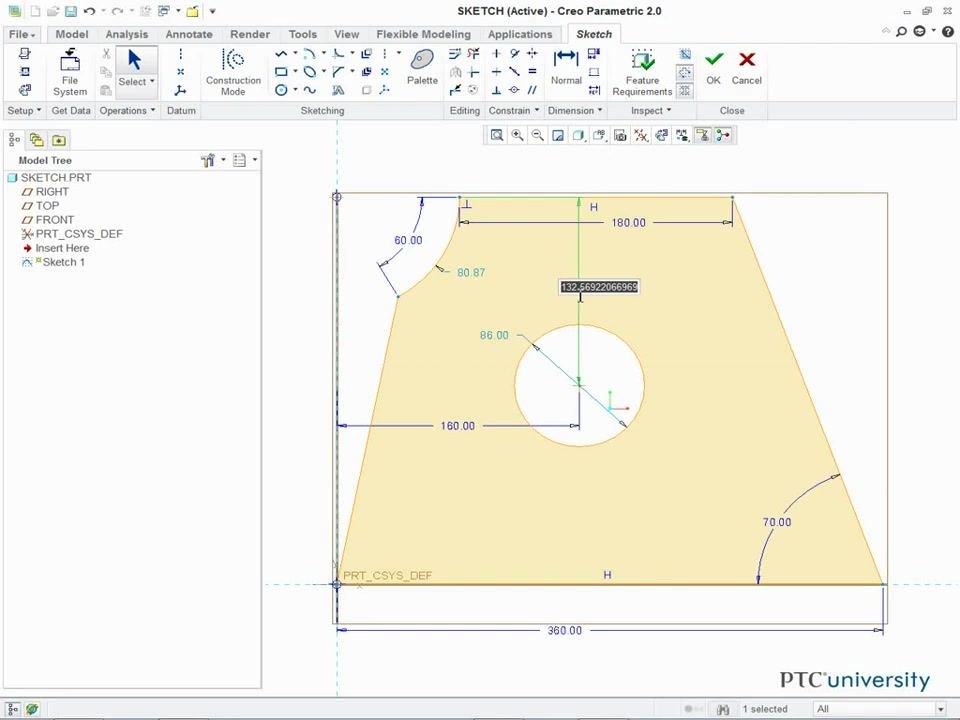The width and height of the screenshot is (960, 720).
Task: Switch to the Flexible Modeling tab
Action: [x=424, y=34]
